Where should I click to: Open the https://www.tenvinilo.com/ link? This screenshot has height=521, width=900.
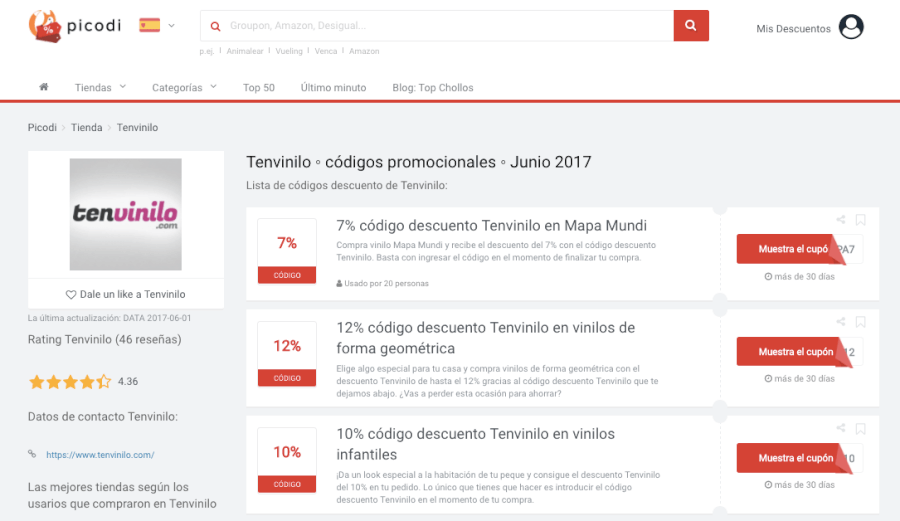click(100, 455)
